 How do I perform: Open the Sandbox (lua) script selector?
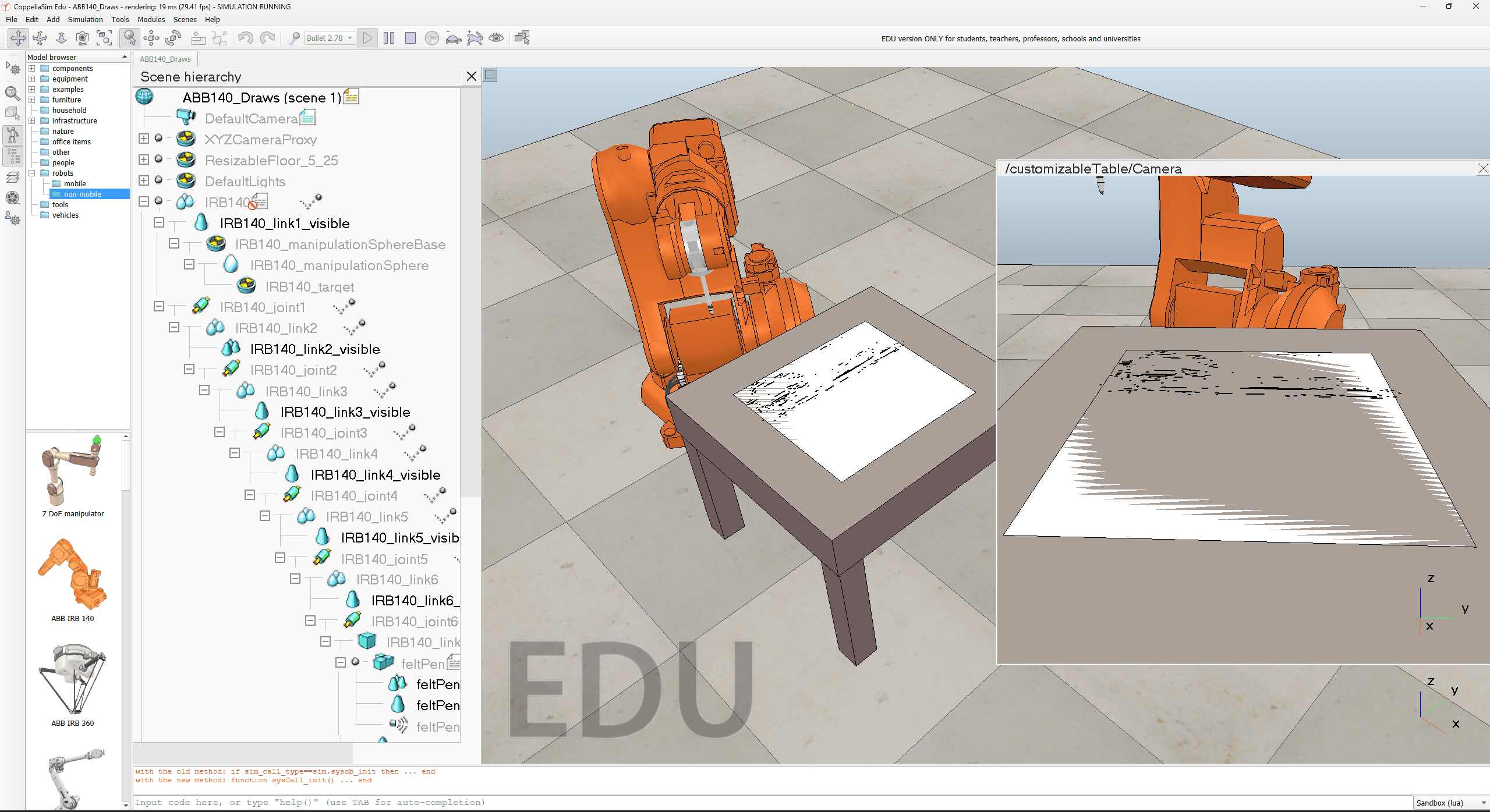[1451, 803]
